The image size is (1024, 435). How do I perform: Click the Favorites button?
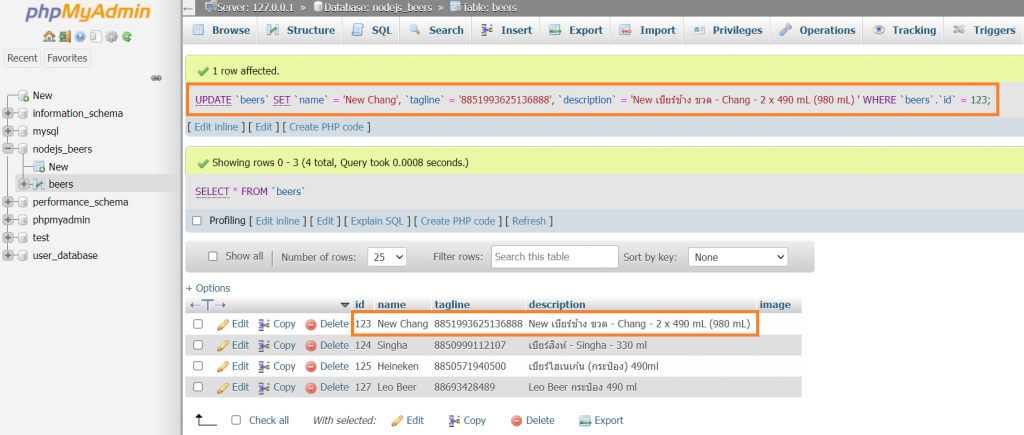67,58
